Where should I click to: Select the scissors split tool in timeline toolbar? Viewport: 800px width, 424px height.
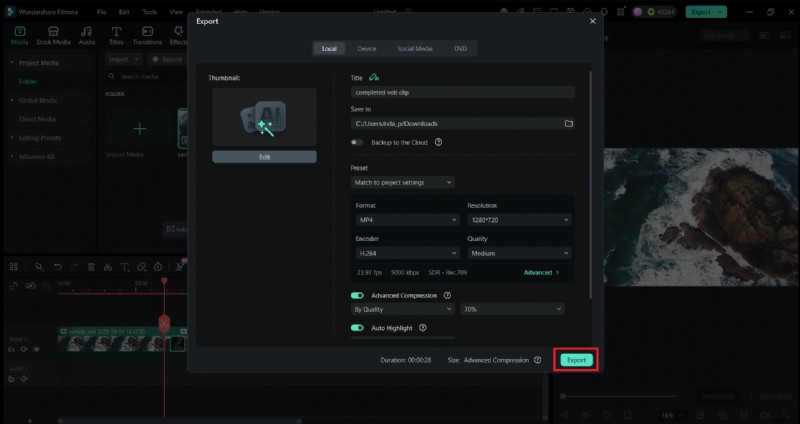click(108, 267)
